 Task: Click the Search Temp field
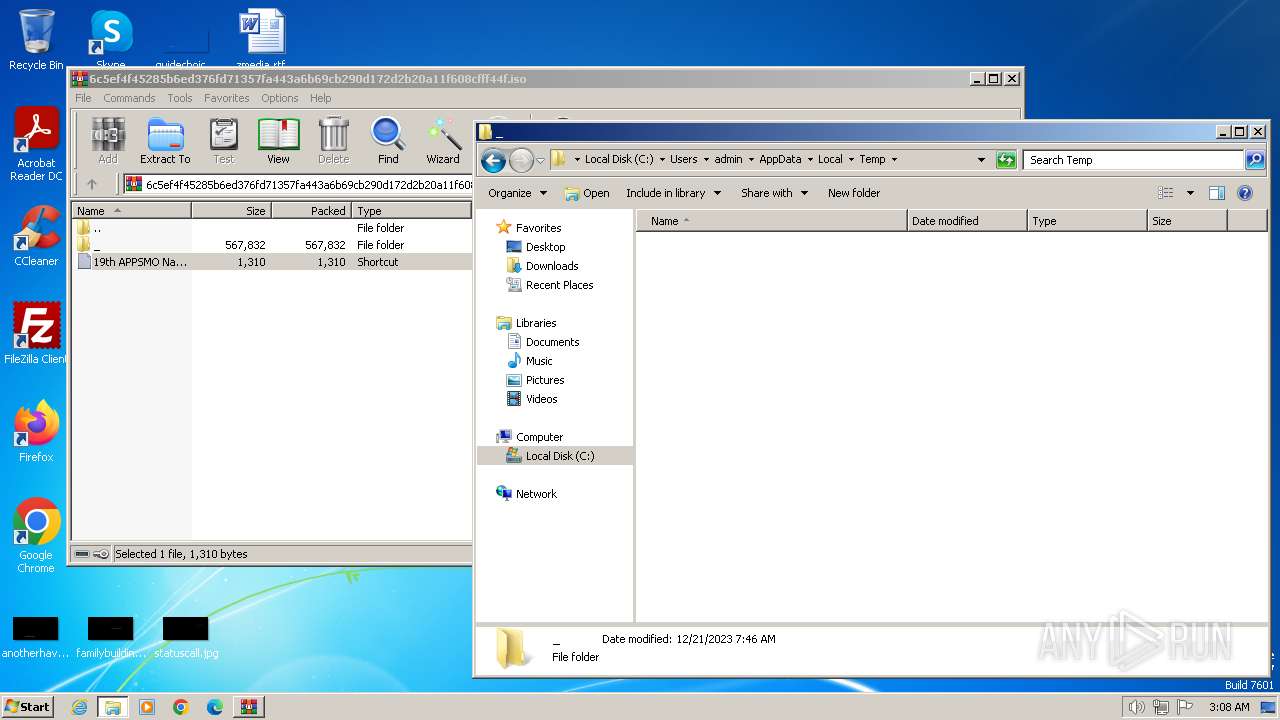coord(1133,160)
